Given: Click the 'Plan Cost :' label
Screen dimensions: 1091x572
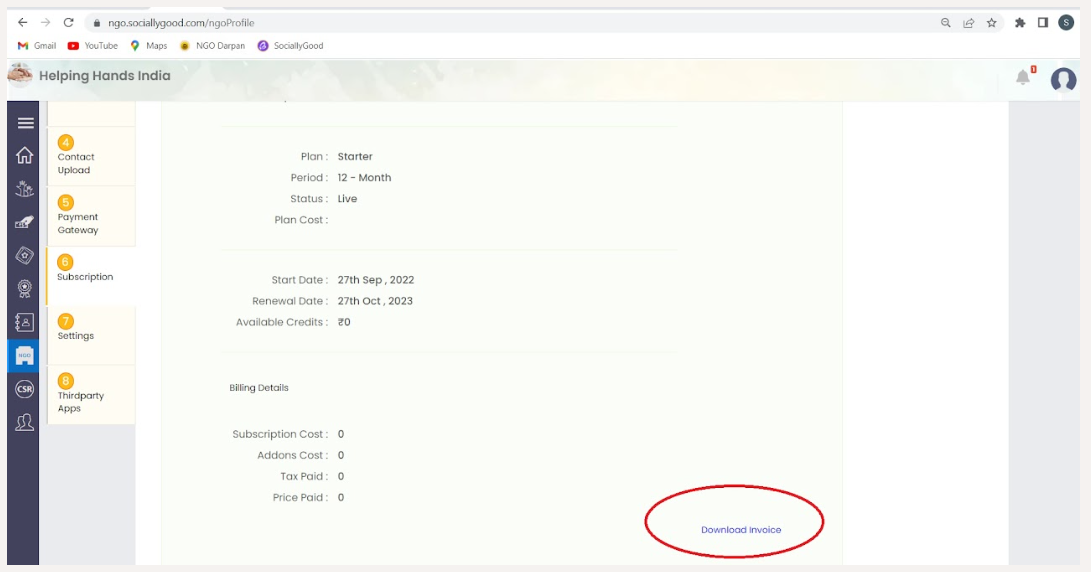Looking at the screenshot, I should (x=301, y=220).
